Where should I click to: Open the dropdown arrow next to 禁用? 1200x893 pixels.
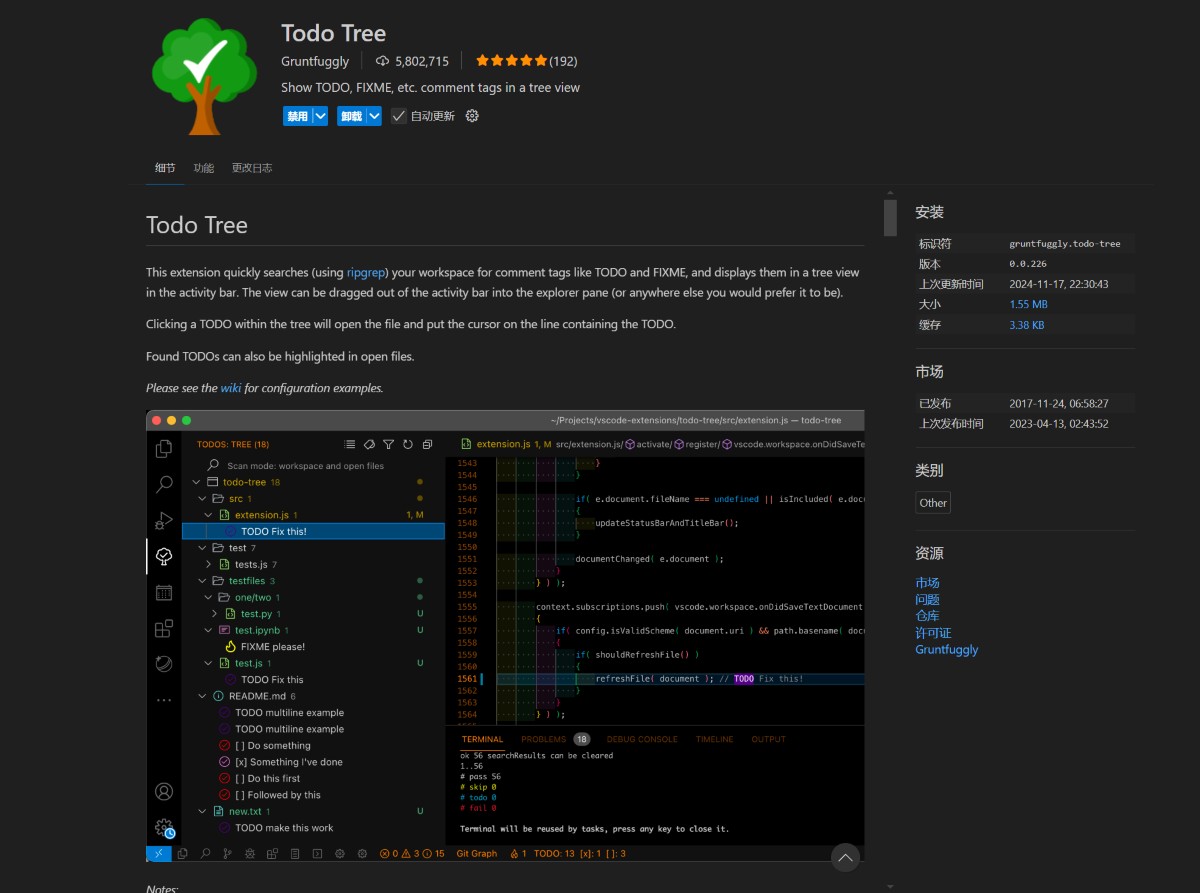[x=321, y=116]
